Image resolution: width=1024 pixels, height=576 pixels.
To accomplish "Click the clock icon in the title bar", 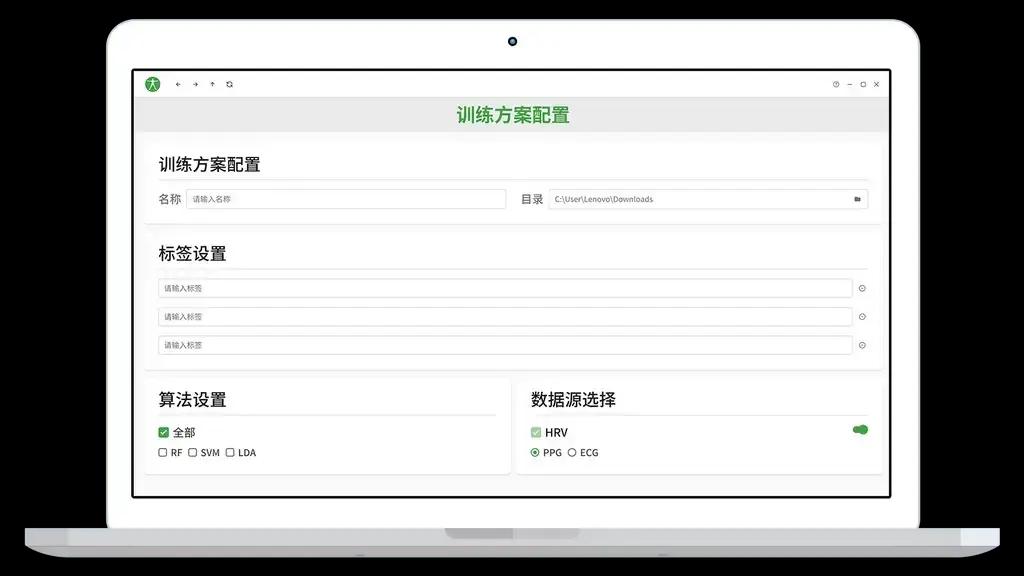I will 836,85.
